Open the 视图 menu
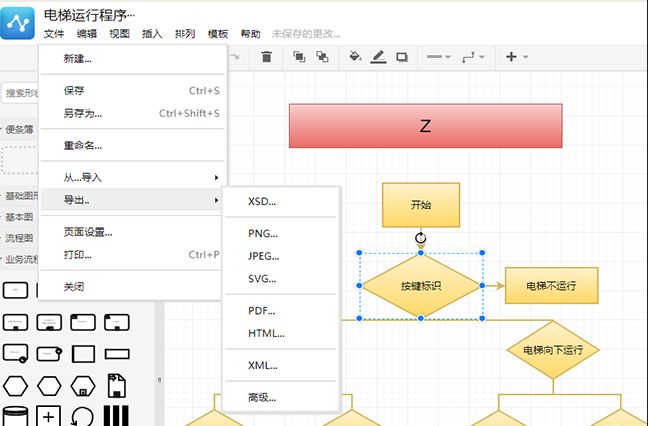 (119, 34)
